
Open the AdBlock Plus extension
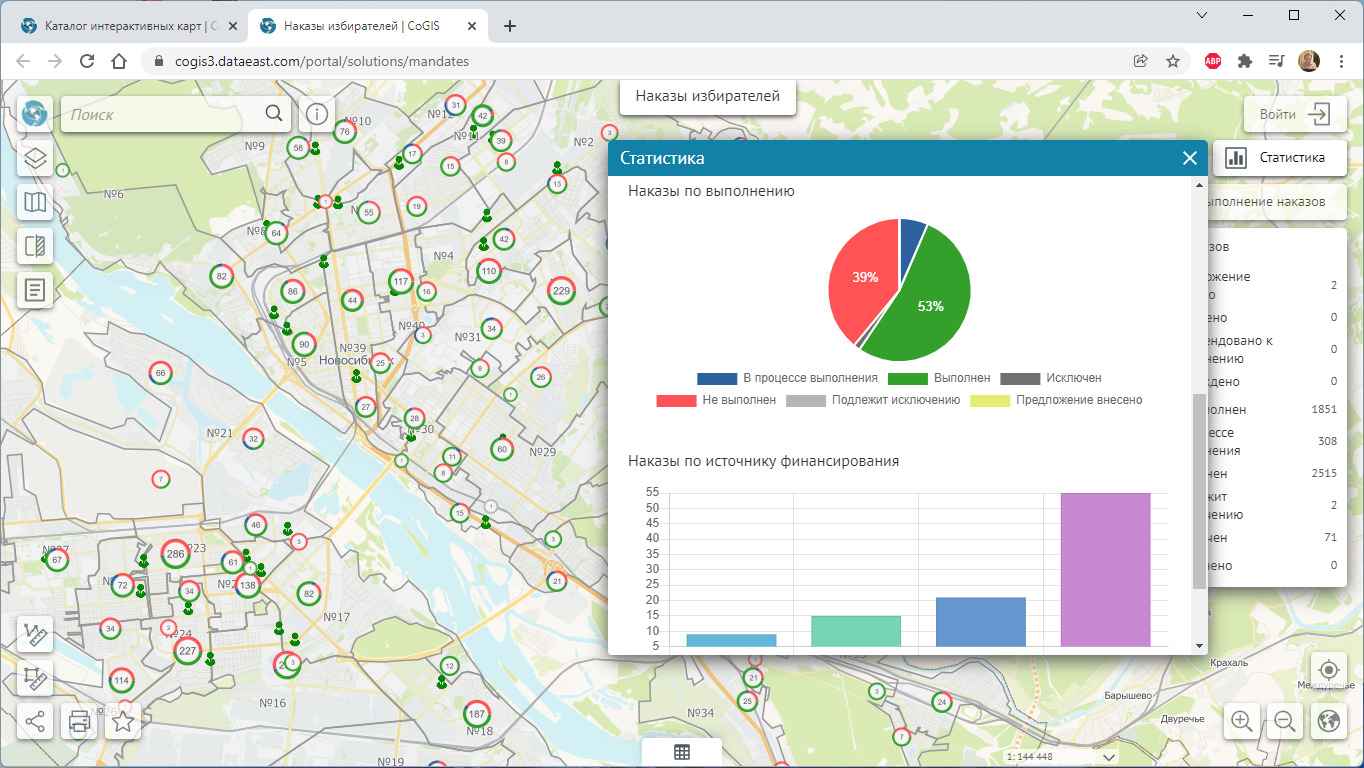pyautogui.click(x=1212, y=61)
